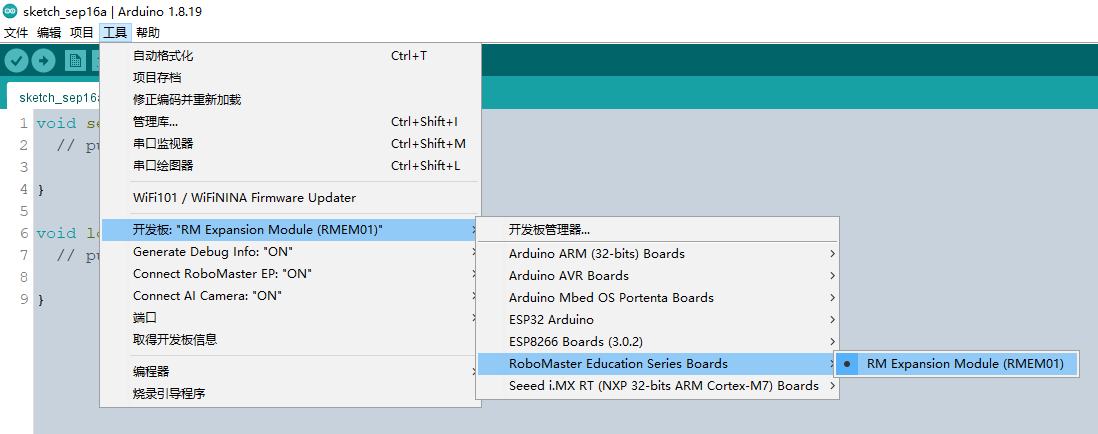Click the Verify checkmark toolbar icon
This screenshot has width=1098, height=434.
16,61
